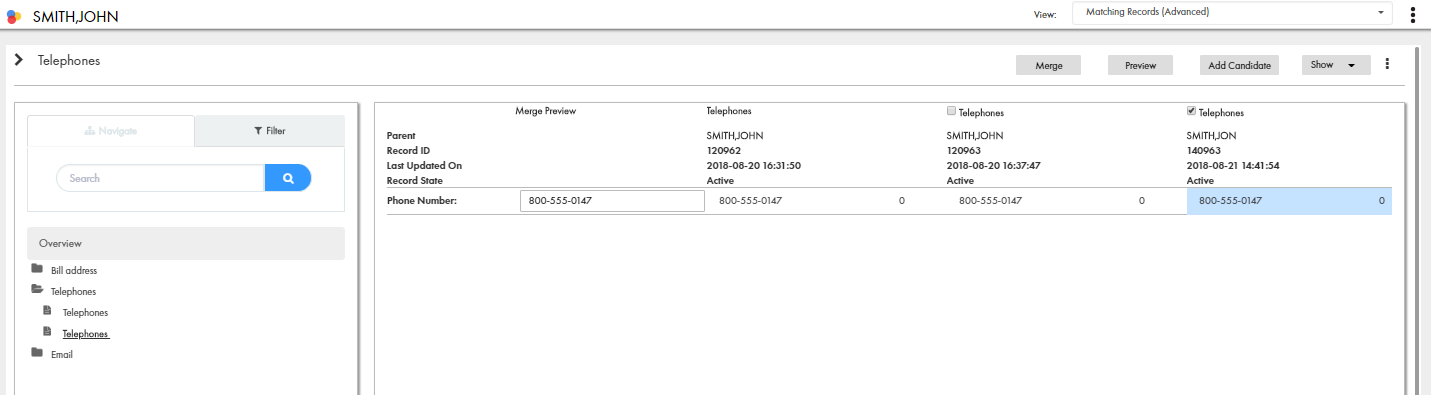The image size is (1431, 395).
Task: Open the Show dropdown button
Action: (x=1335, y=65)
